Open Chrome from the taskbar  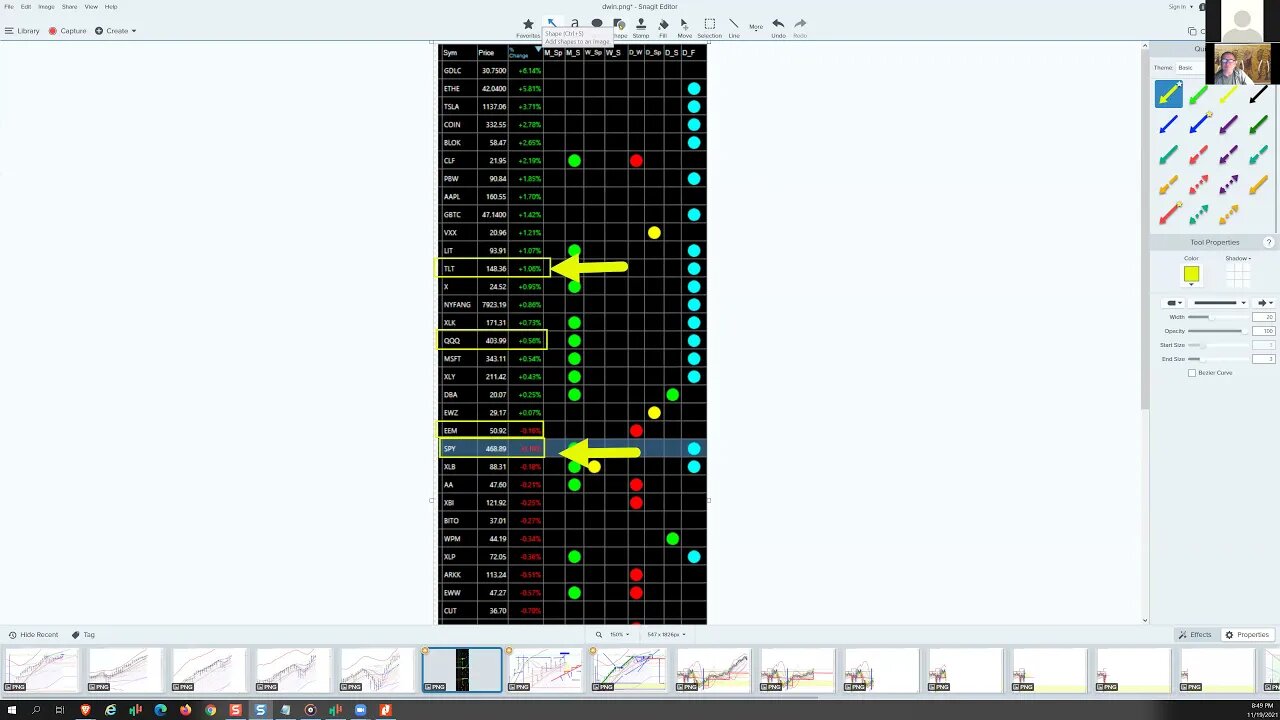coord(210,710)
